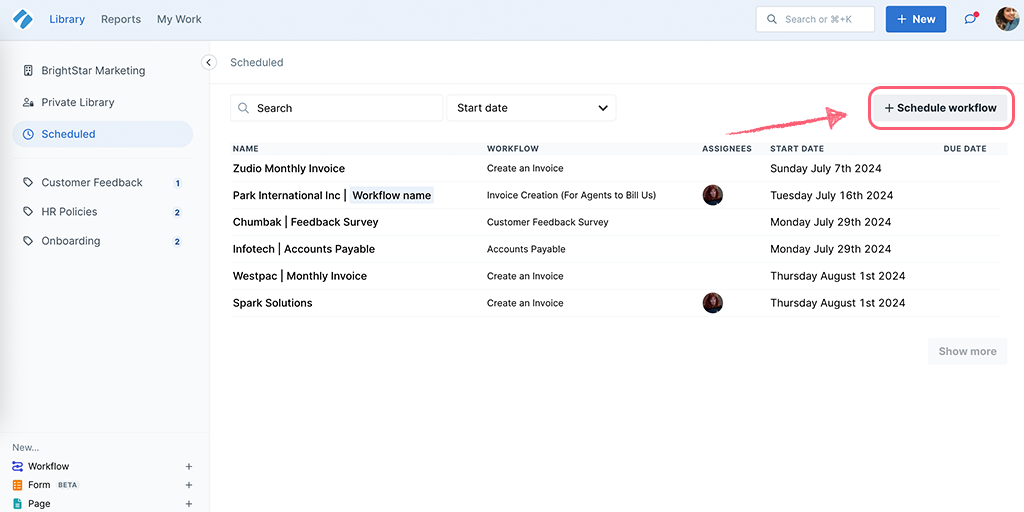Viewport: 1024px width, 512px height.
Task: Click the Show more button
Action: coord(967,351)
